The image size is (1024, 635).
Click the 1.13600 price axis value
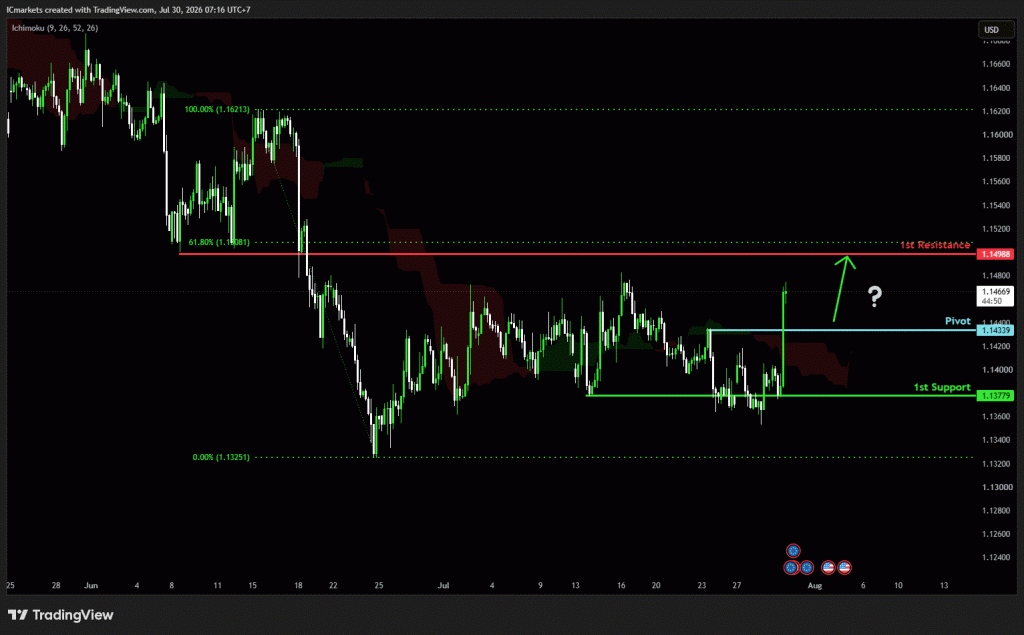[x=997, y=417]
